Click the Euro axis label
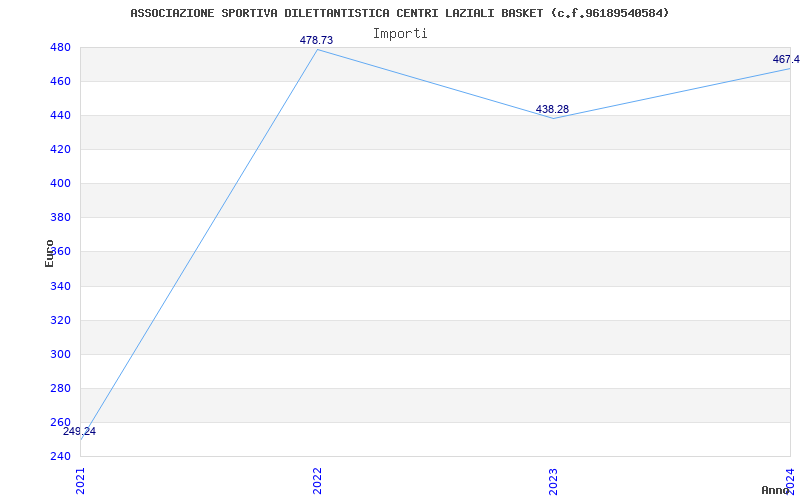Screen dimensions: 800x500 pos(49,253)
